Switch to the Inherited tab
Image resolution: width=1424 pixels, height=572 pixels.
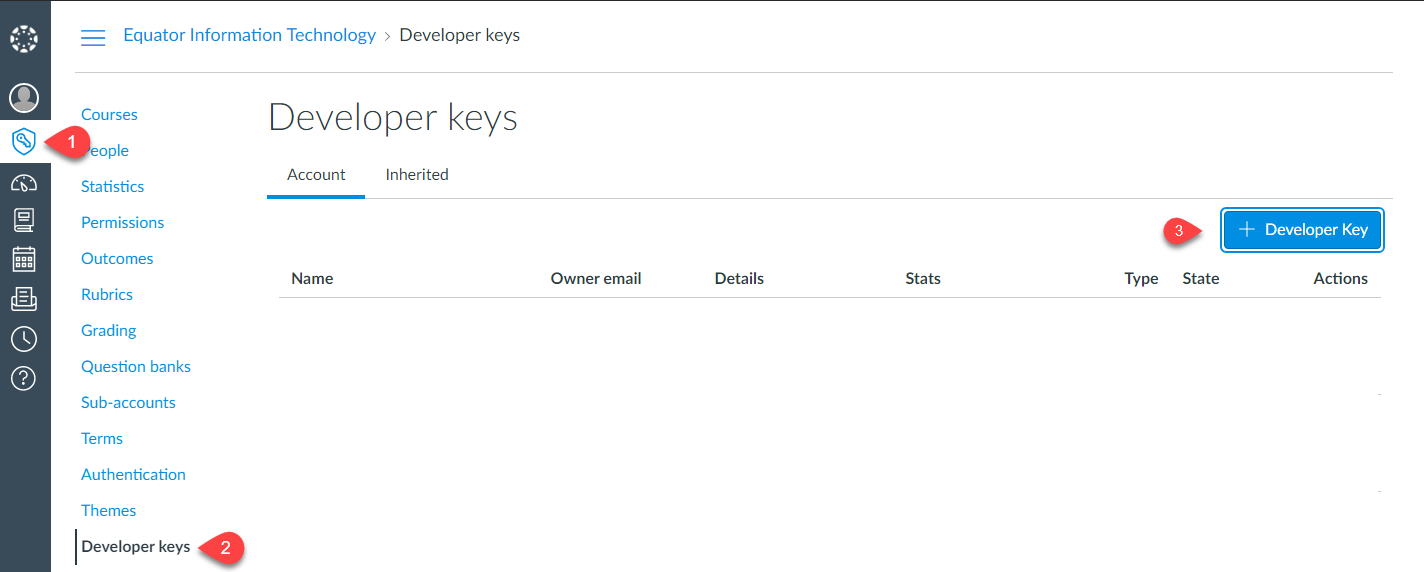tap(417, 175)
